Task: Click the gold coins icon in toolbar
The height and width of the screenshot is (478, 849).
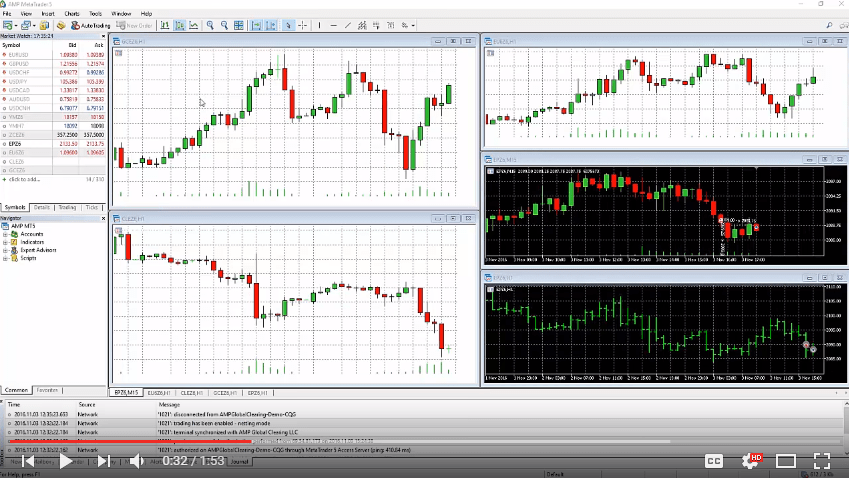Action: [x=61, y=25]
